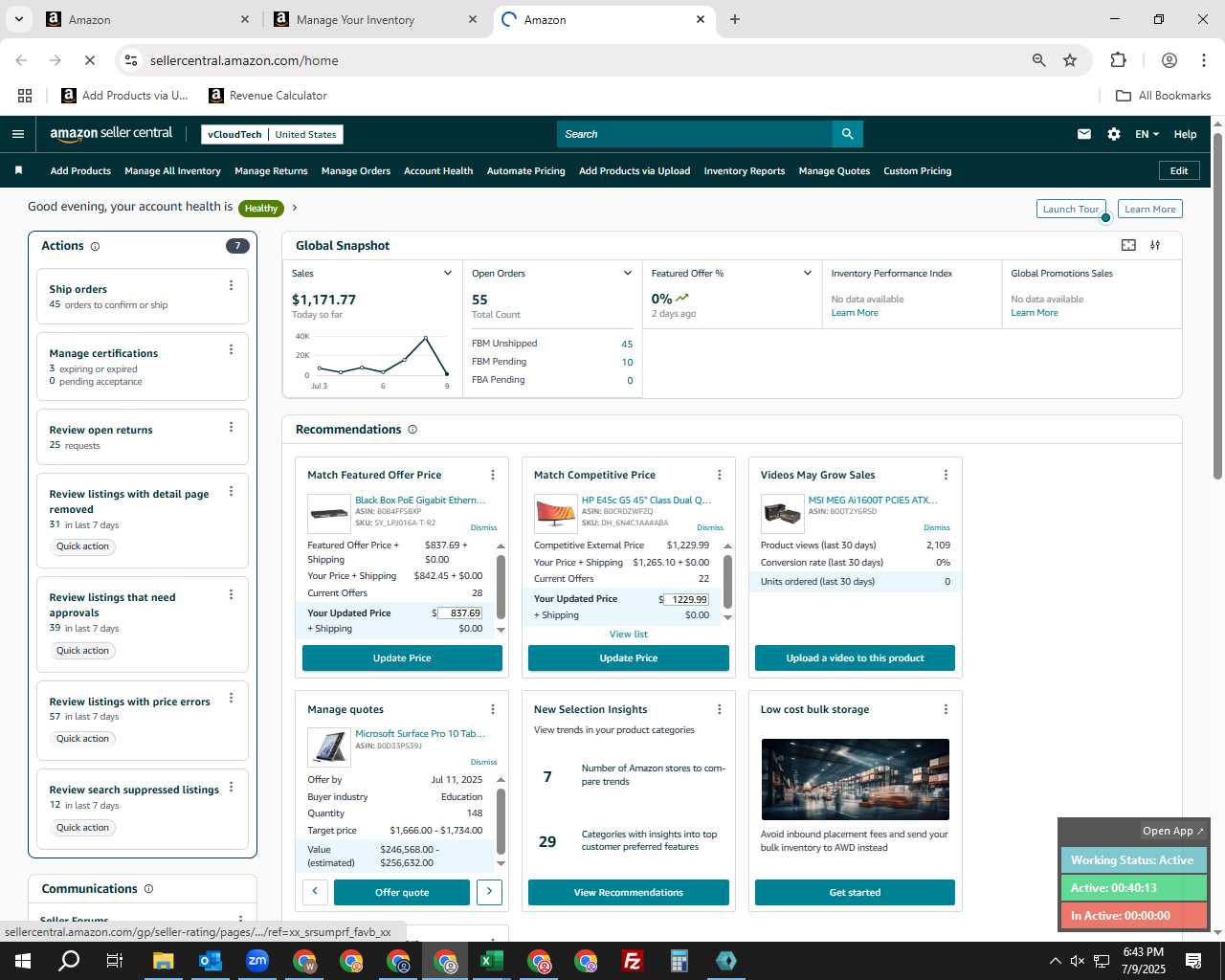The width and height of the screenshot is (1225, 980).
Task: Expand Global Snapshot to full view icon
Action: click(x=1129, y=245)
